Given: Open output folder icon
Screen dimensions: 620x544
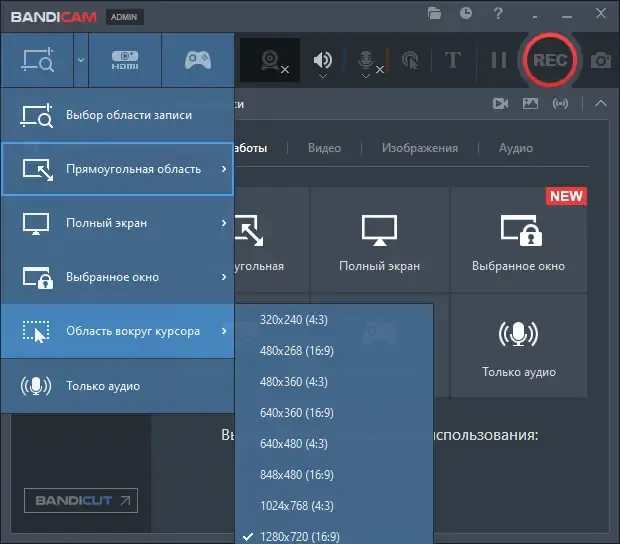Looking at the screenshot, I should coord(434,13).
